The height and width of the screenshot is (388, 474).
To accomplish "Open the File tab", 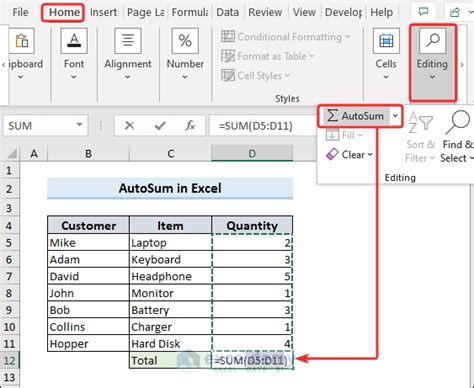I will (20, 12).
